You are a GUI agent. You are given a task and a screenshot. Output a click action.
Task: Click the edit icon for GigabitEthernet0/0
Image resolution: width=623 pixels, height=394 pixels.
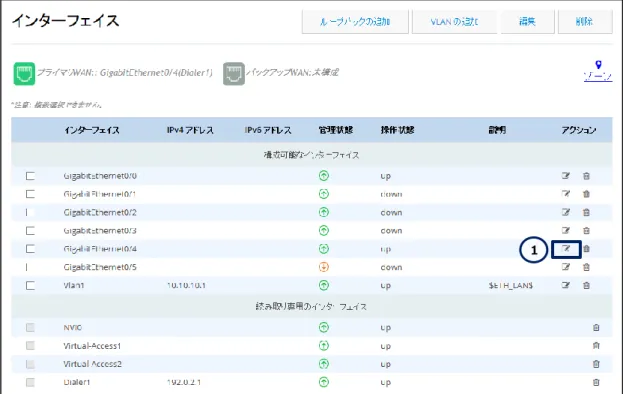[566, 176]
